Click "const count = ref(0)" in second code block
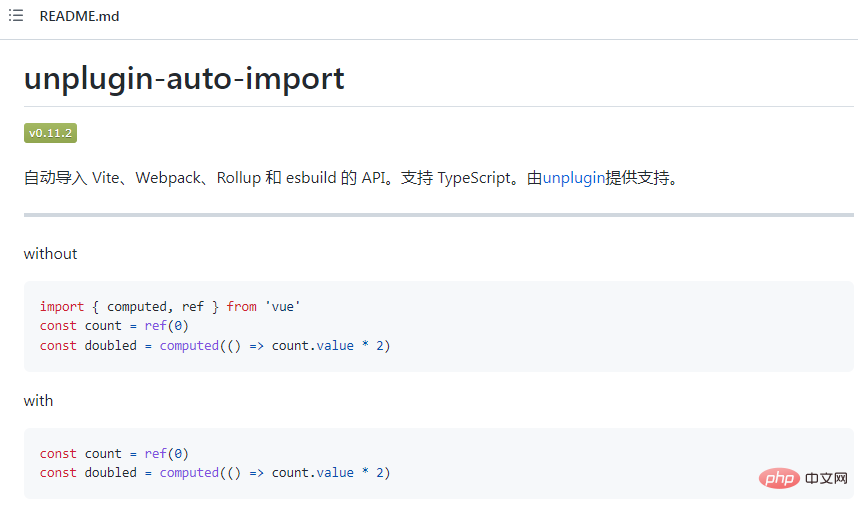858x511 pixels. 114,453
